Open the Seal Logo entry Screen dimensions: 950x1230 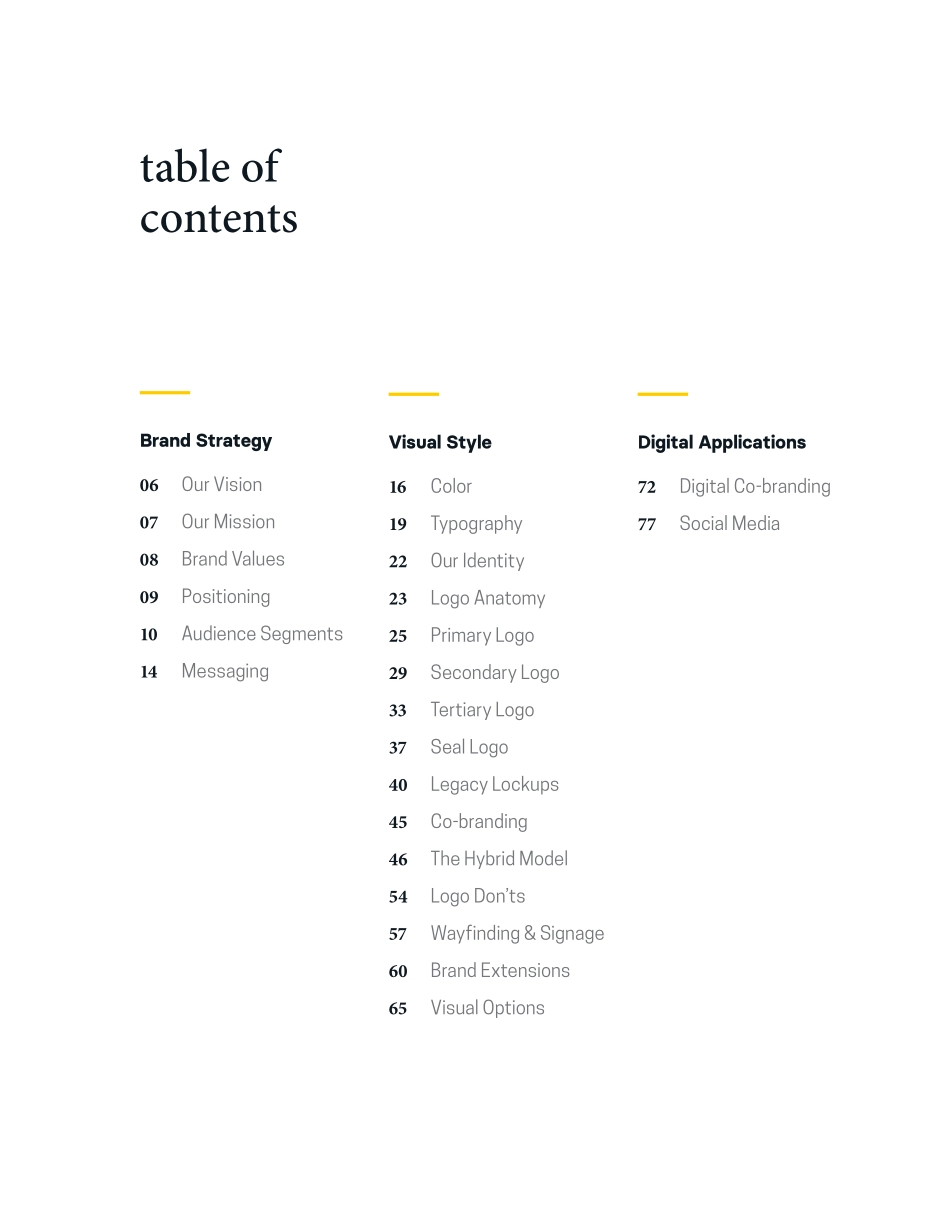click(468, 747)
